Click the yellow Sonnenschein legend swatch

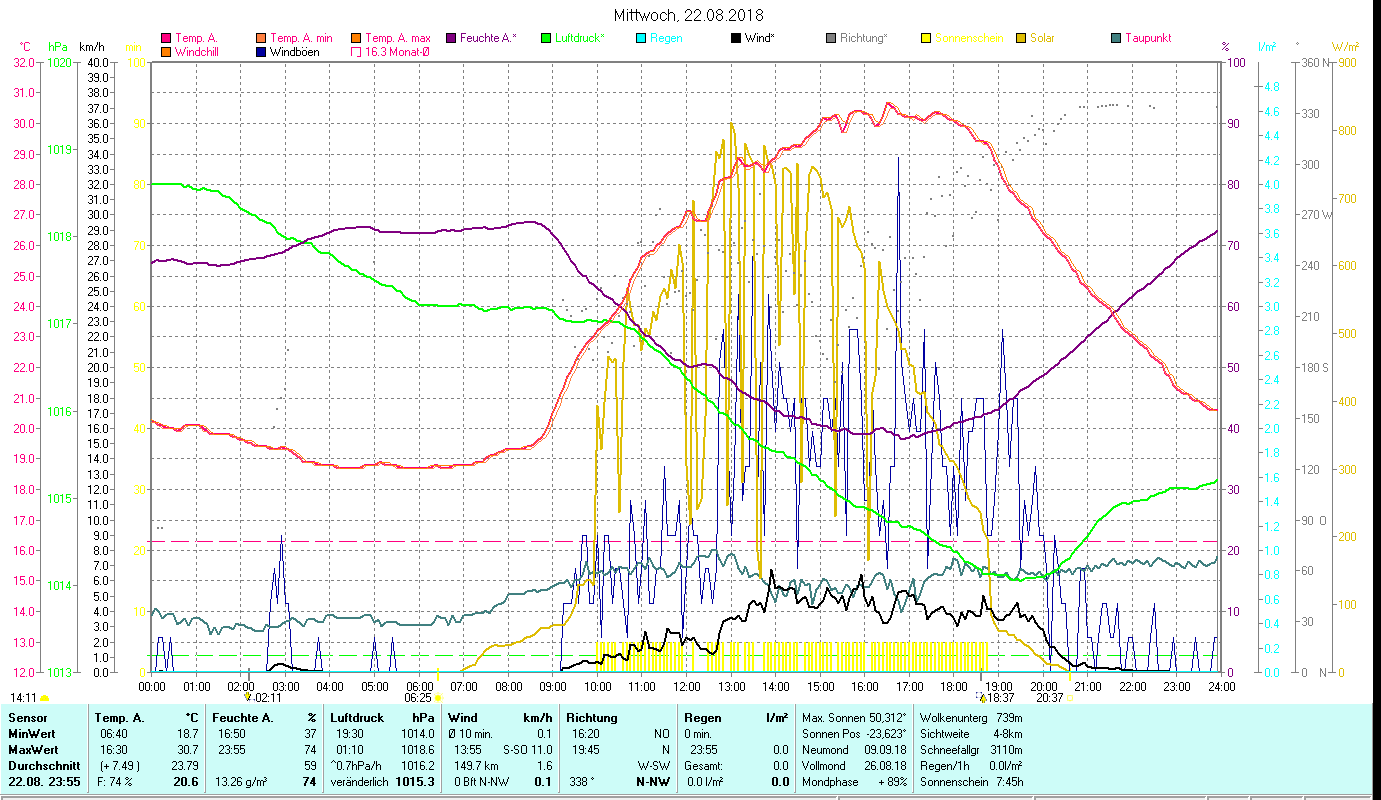pyautogui.click(x=926, y=38)
